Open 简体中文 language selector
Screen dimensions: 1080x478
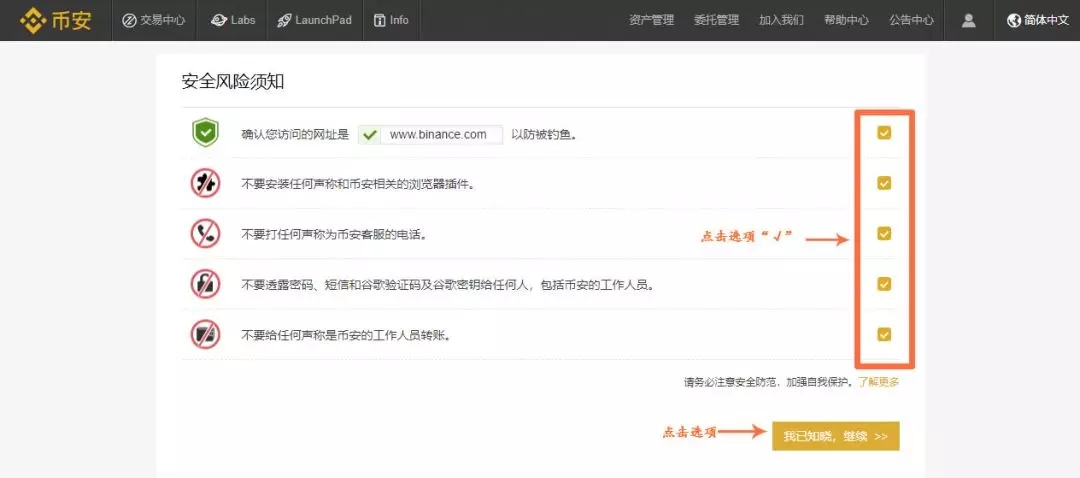[x=1037, y=20]
